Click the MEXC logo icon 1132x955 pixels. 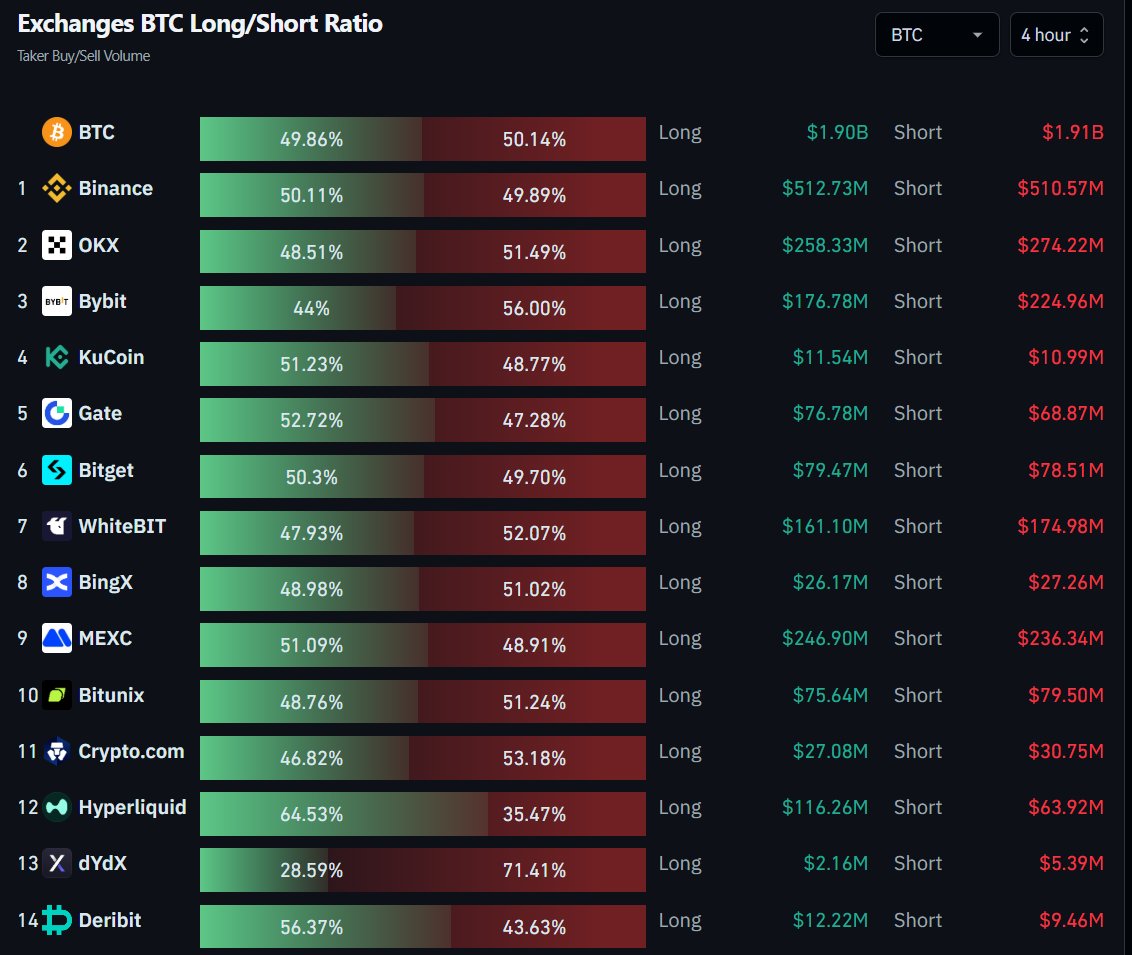(56, 638)
